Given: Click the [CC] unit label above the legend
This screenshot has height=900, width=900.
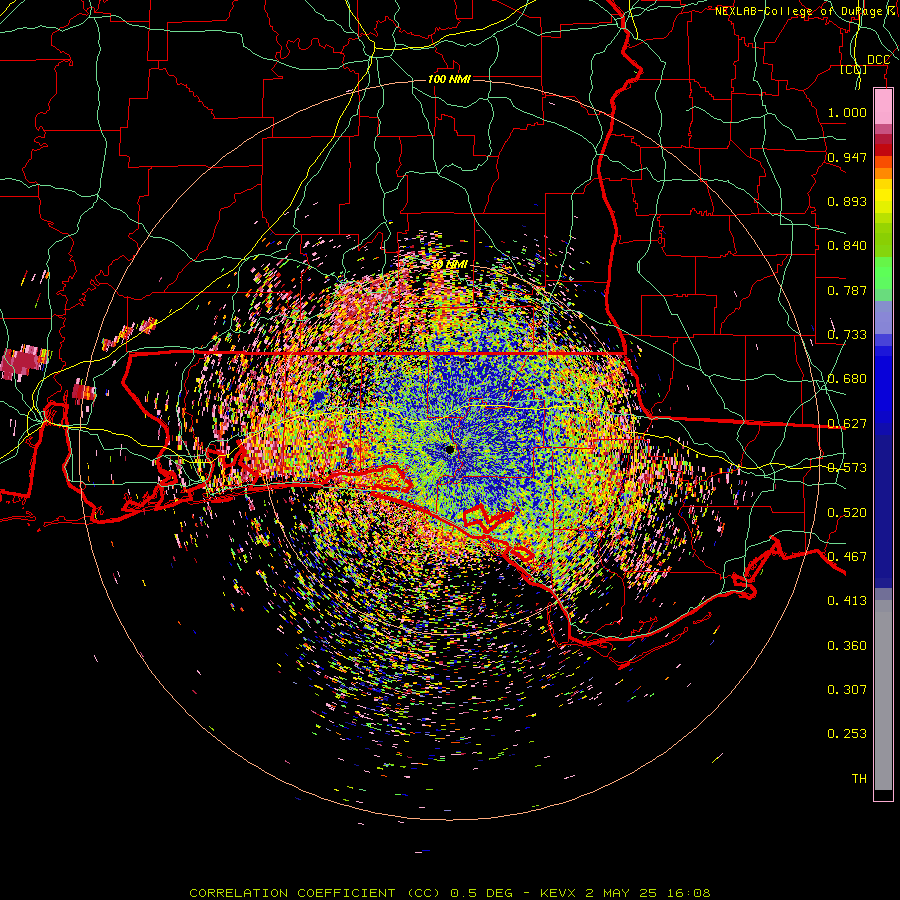Looking at the screenshot, I should pyautogui.click(x=854, y=69).
